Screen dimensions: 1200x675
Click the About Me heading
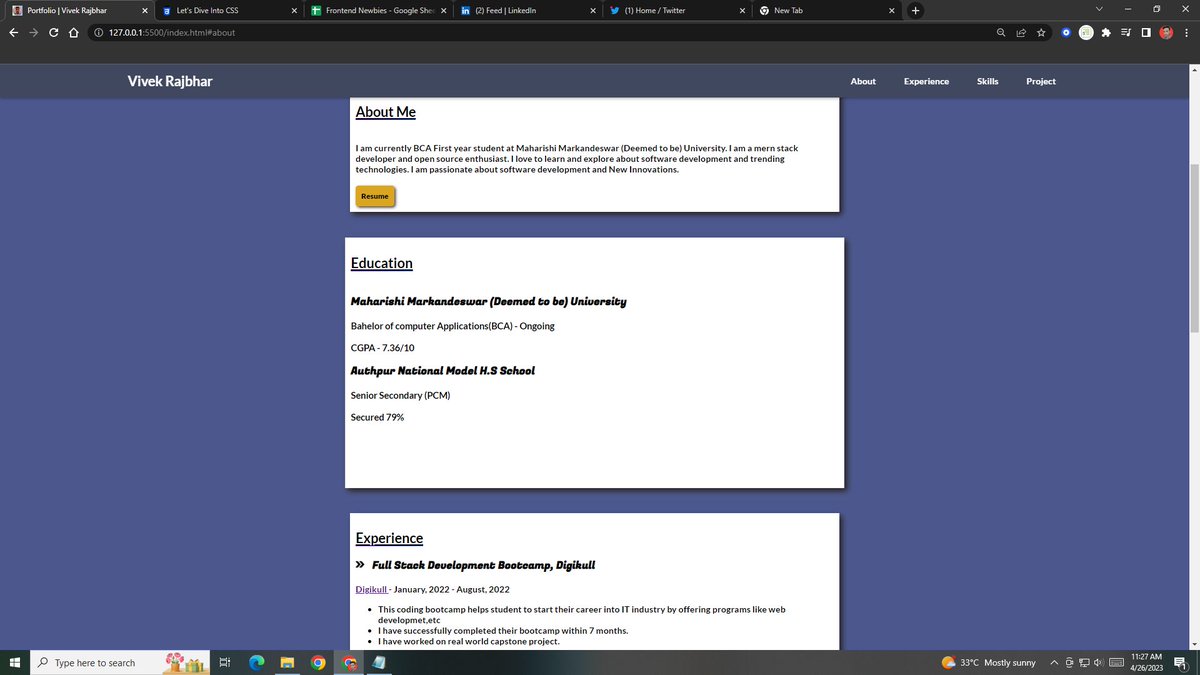click(x=386, y=112)
